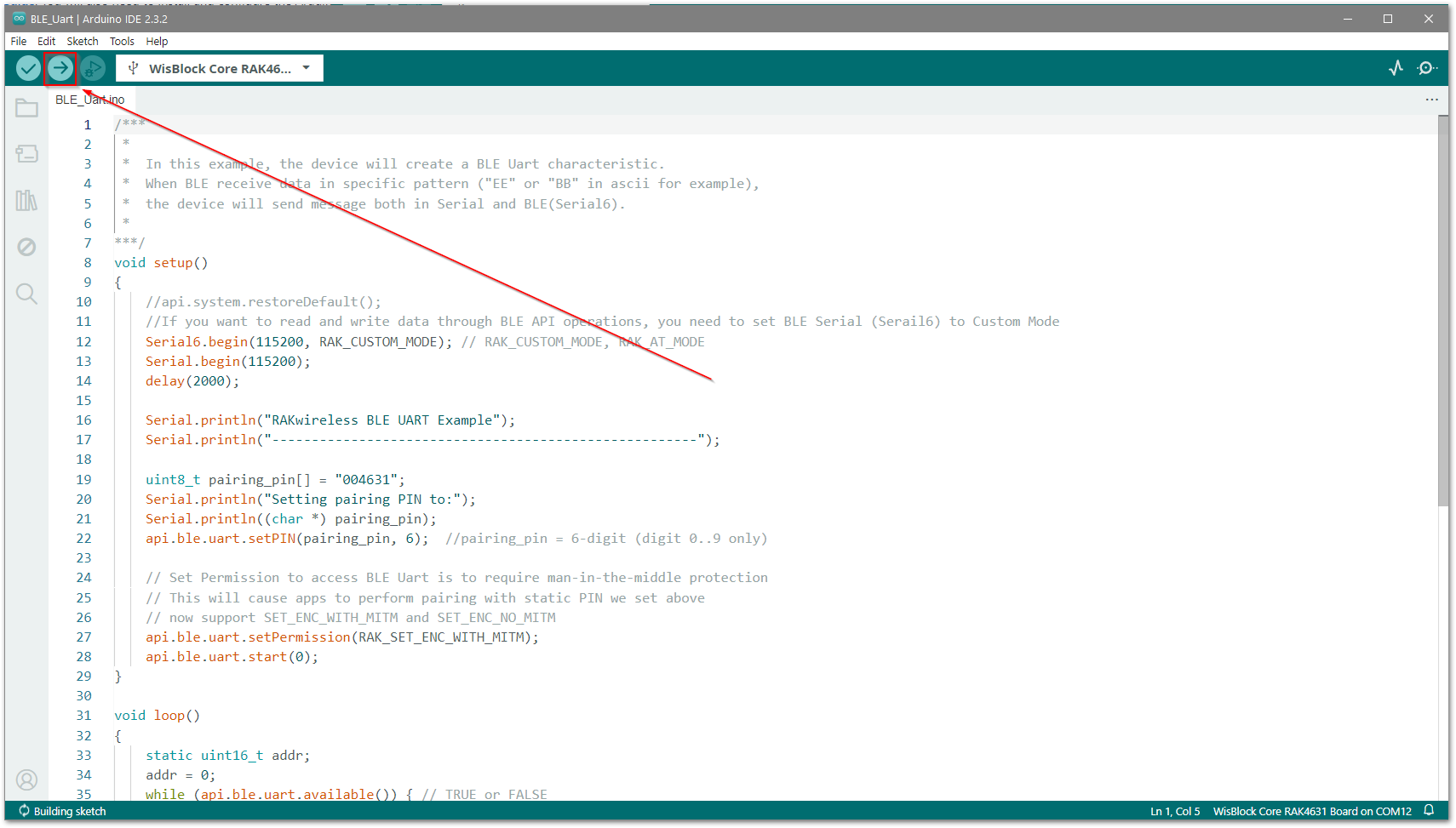This screenshot has height=828, width=1456.
Task: Click the Arduino IDE title bar logo
Action: coord(19,19)
